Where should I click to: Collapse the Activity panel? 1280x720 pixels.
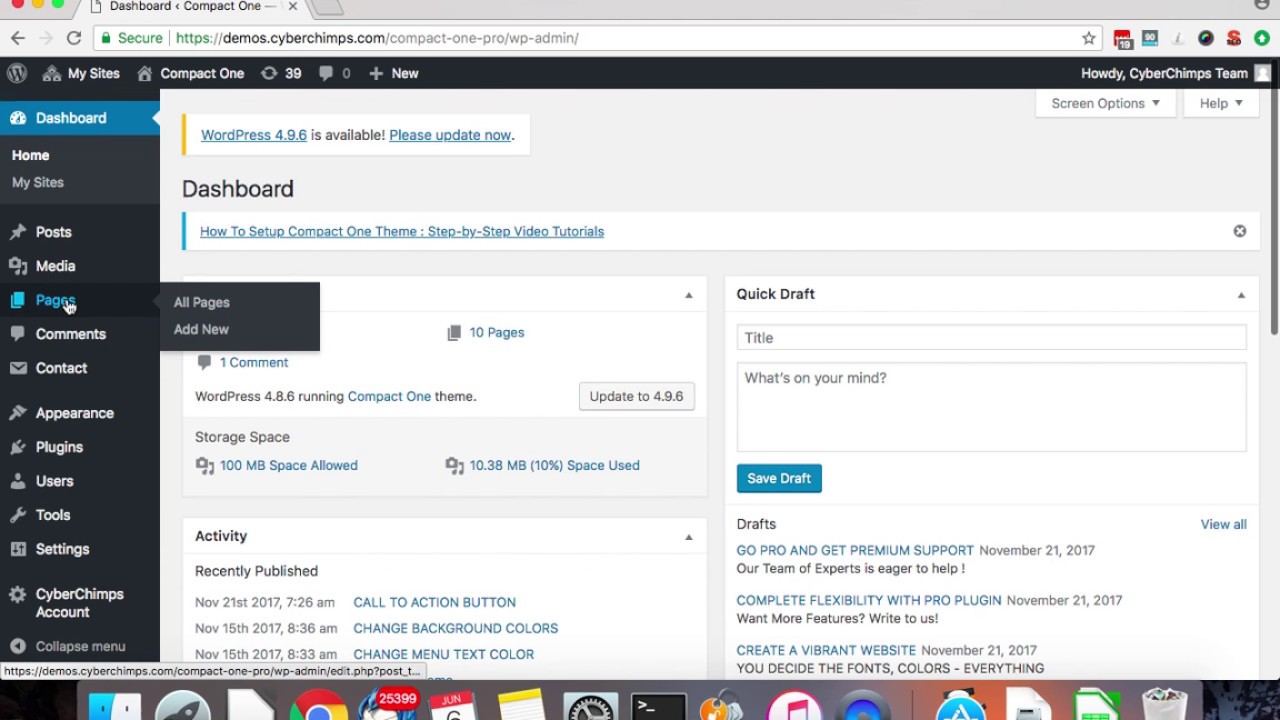pyautogui.click(x=688, y=537)
